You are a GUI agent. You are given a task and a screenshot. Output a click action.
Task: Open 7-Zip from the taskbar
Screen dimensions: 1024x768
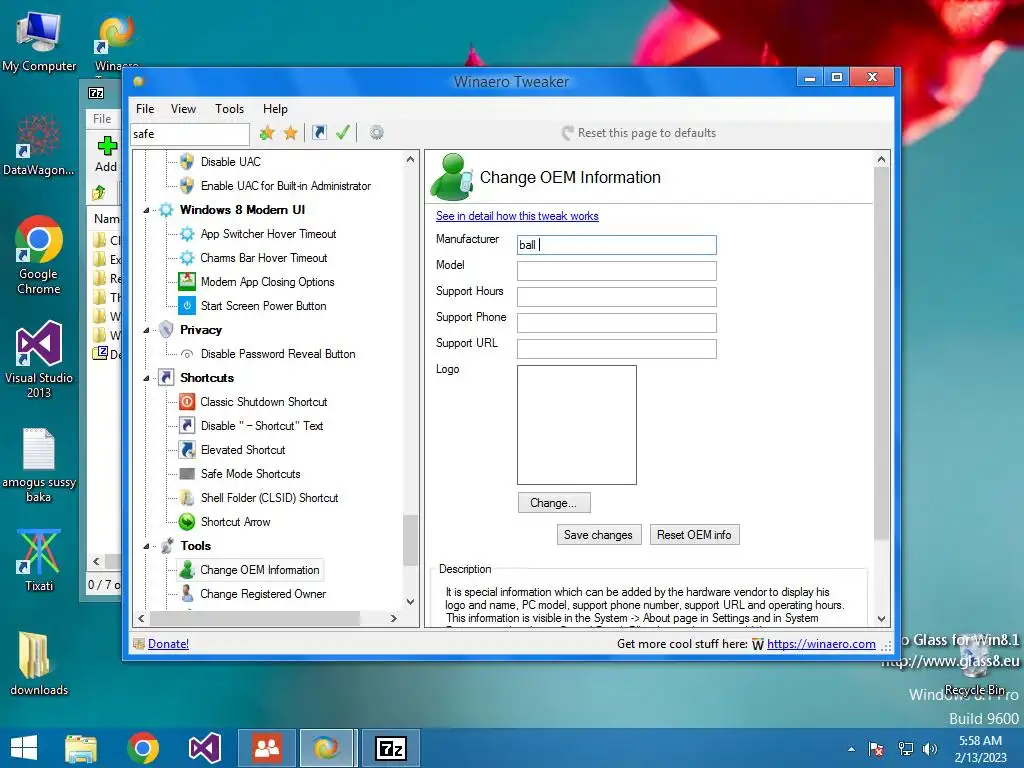pos(391,748)
